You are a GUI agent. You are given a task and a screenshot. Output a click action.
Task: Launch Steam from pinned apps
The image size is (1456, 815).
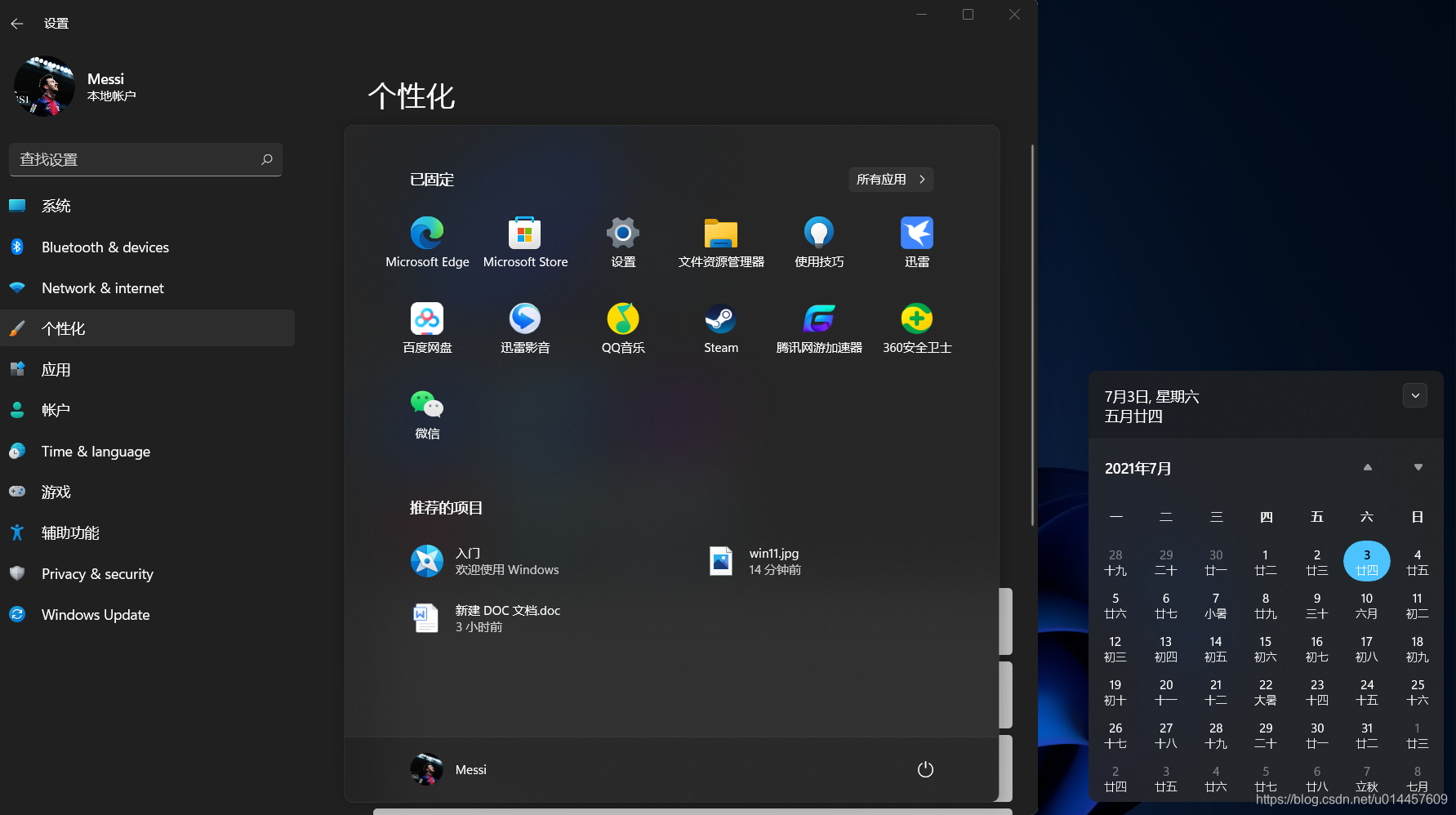pos(721,327)
